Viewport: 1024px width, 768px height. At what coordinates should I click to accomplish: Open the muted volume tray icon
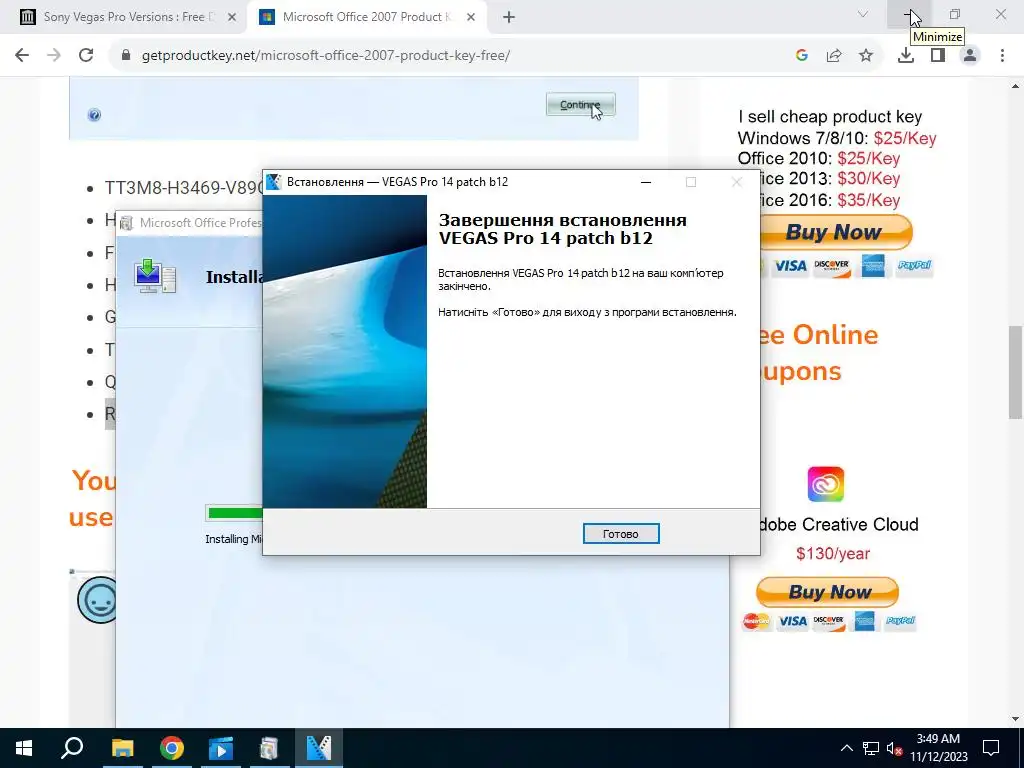pyautogui.click(x=894, y=748)
